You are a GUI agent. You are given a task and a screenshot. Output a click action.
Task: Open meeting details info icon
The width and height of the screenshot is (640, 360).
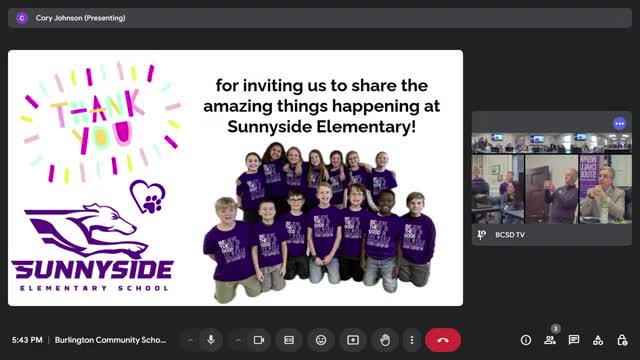[526, 340]
